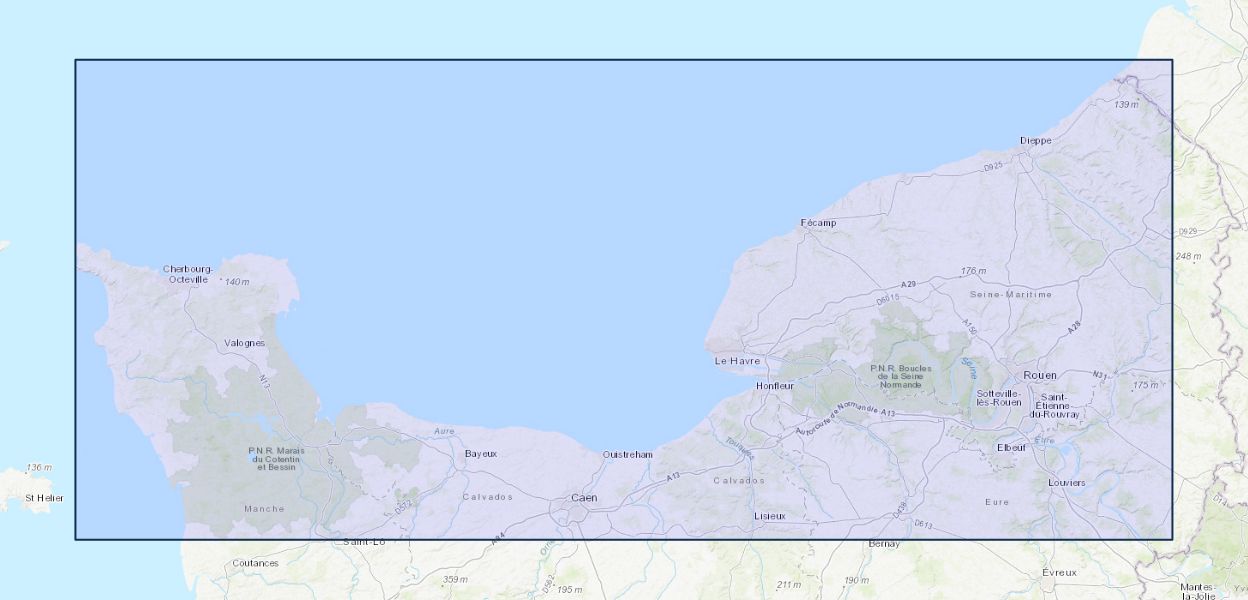Click the Bayeux town label

(x=480, y=454)
